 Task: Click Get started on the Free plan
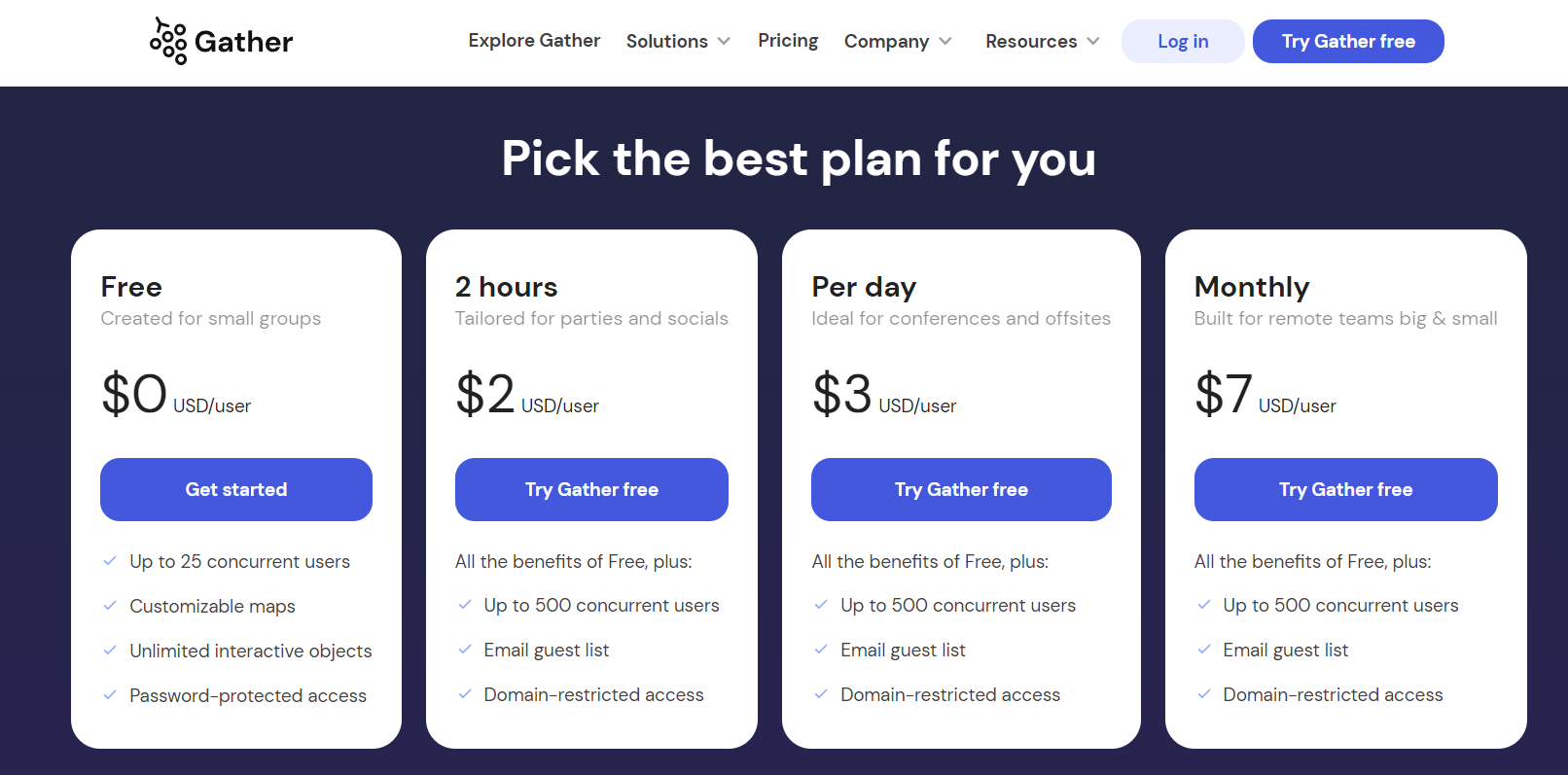pyautogui.click(x=235, y=489)
